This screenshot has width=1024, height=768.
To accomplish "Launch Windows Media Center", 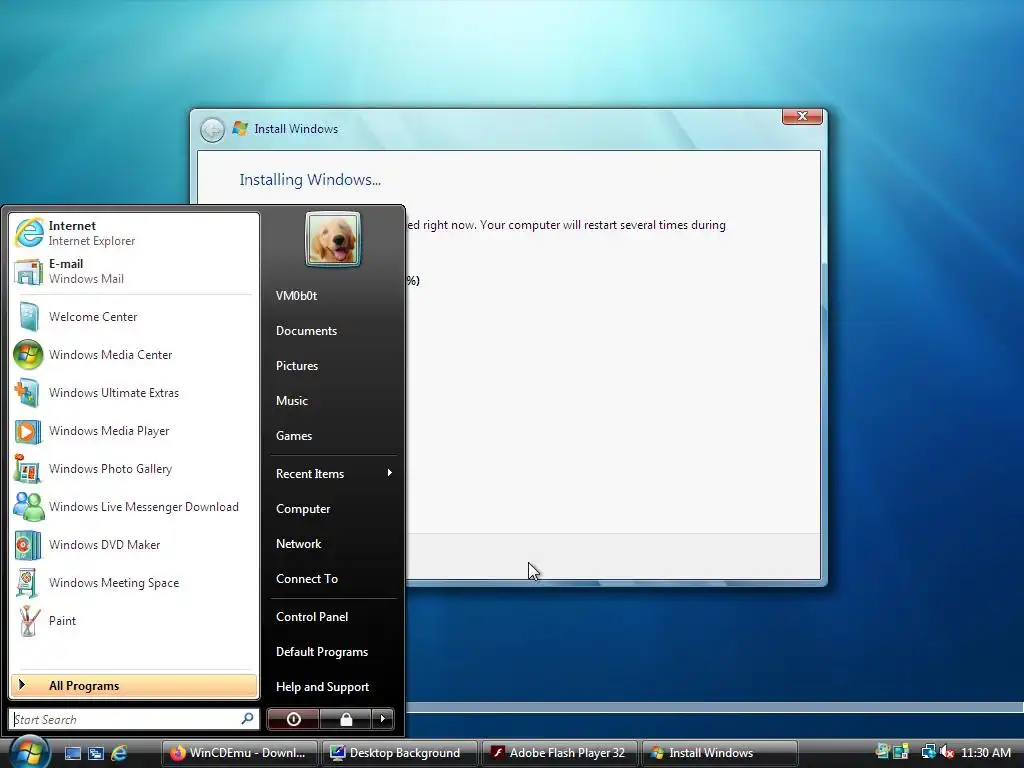I will 134,355.
